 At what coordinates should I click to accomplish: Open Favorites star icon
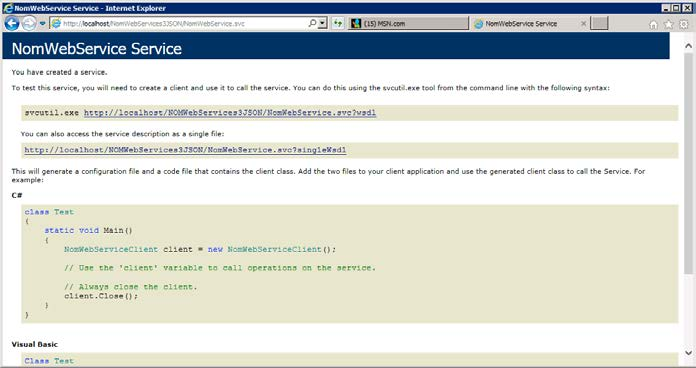click(668, 24)
